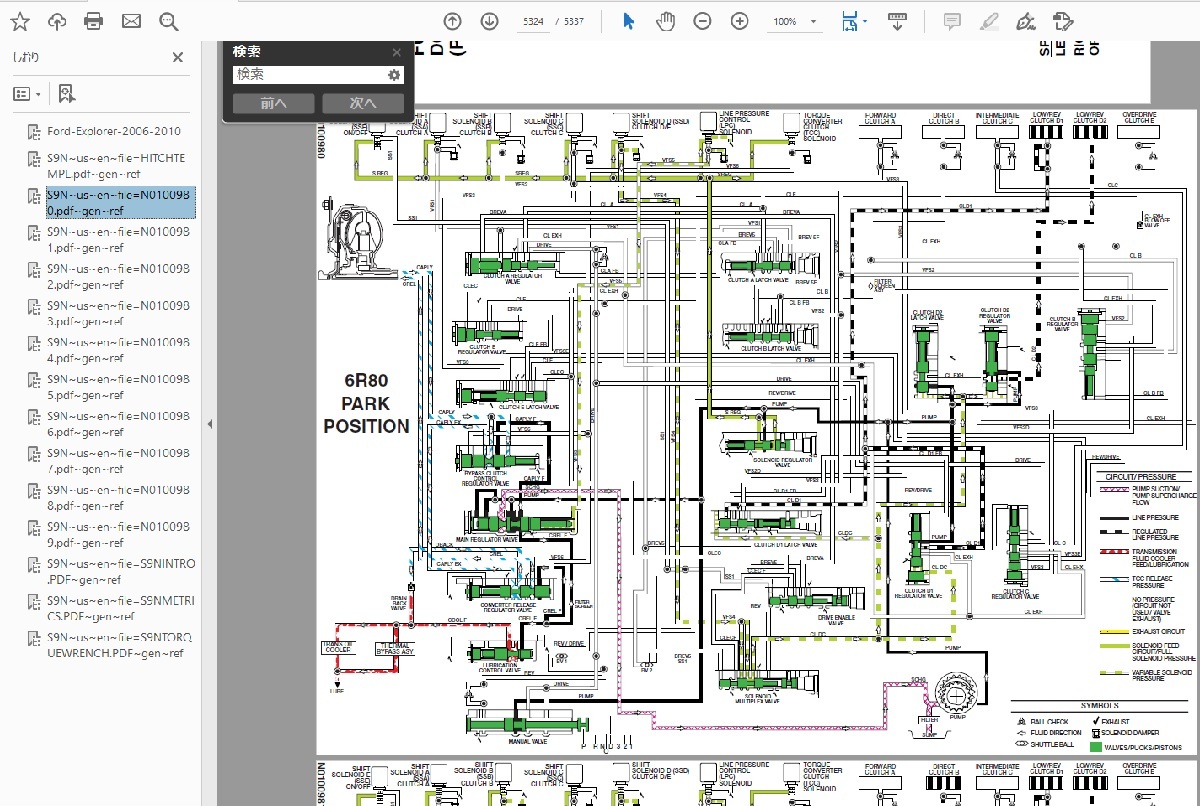Activate the arrow Selection tool
Viewport: 1200px width, 806px height.
pos(629,21)
